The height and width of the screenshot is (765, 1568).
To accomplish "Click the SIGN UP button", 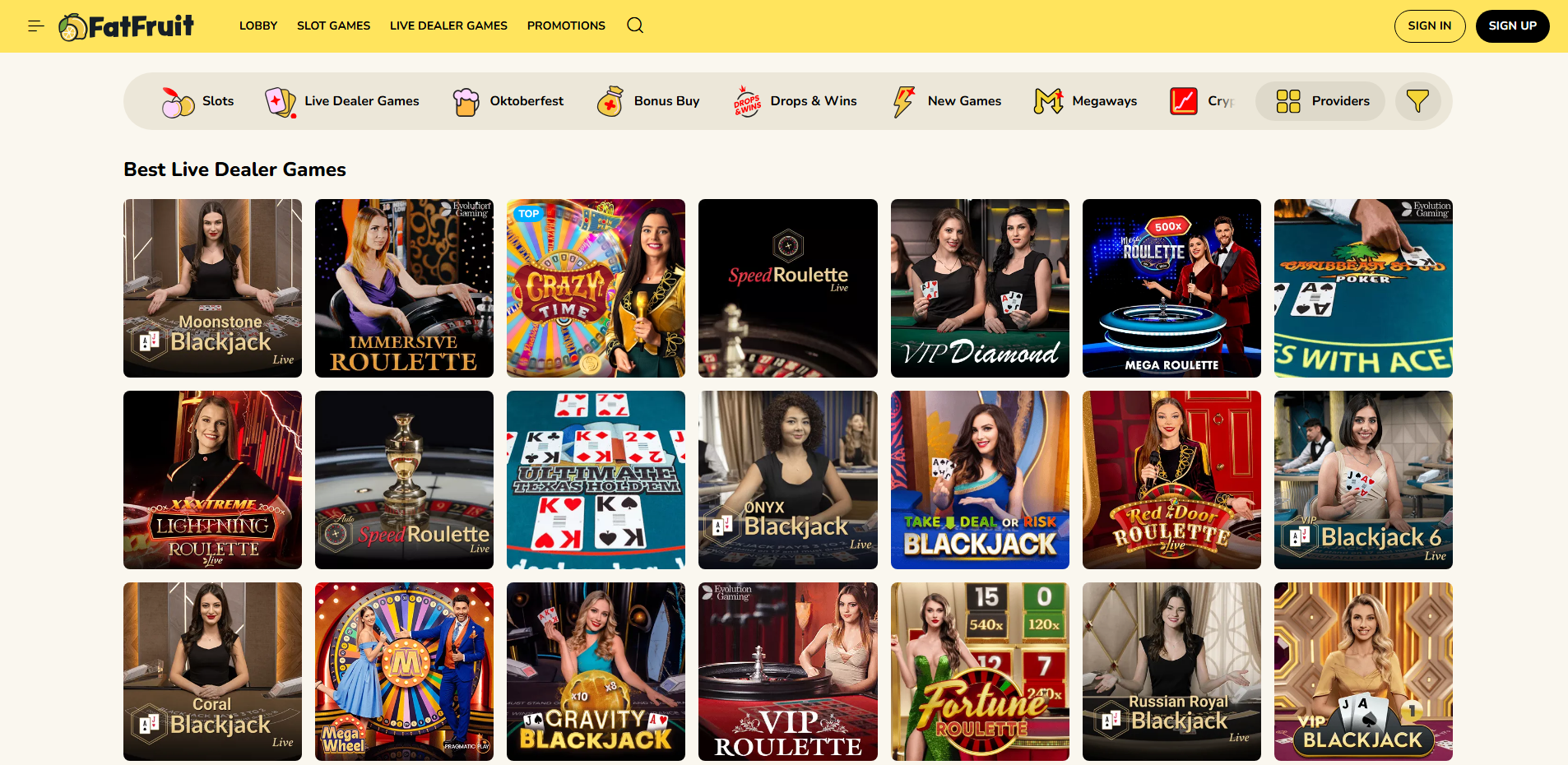I will [x=1512, y=25].
